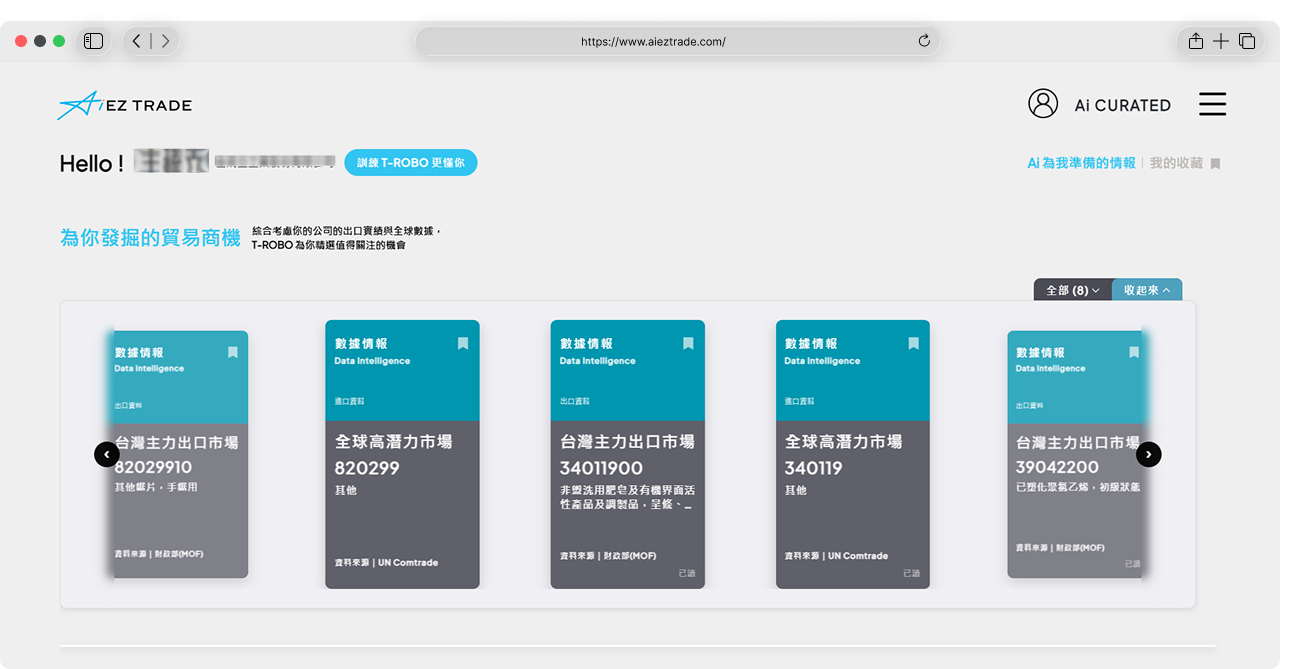
Task: Click the AiEZ Trade logo
Action: [x=125, y=105]
